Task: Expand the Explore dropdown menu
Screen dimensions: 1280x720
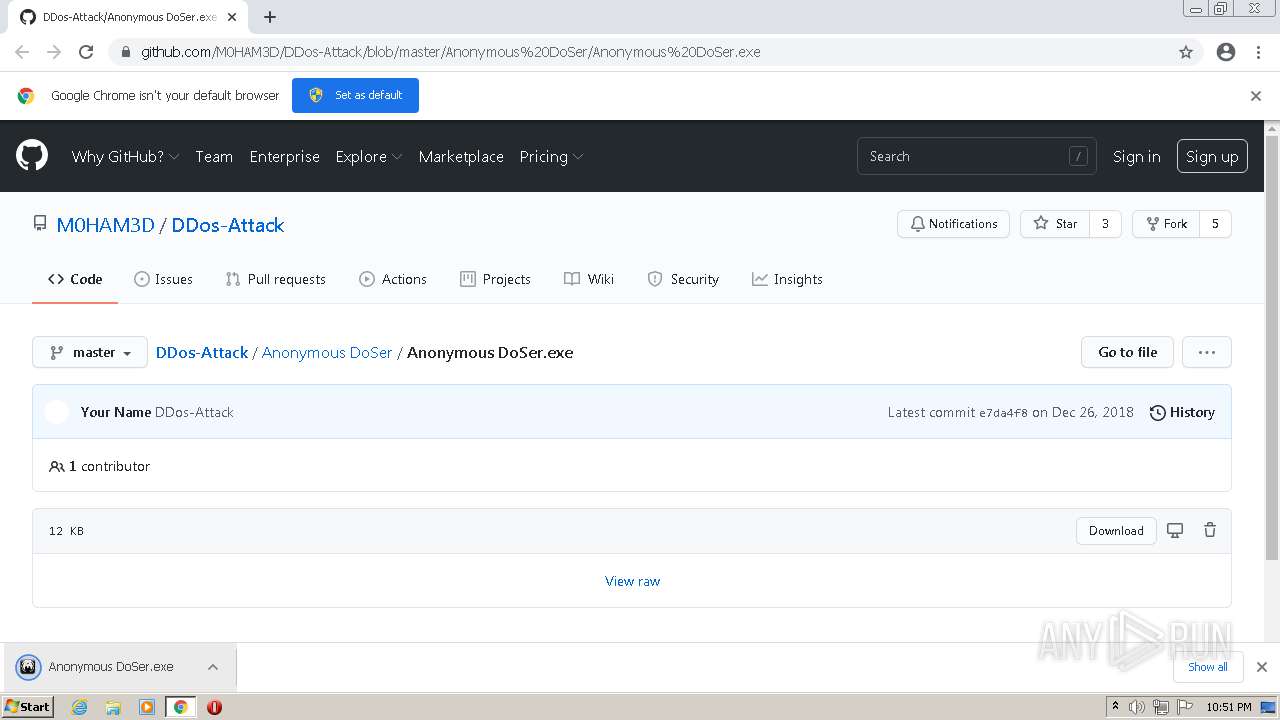Action: [369, 156]
